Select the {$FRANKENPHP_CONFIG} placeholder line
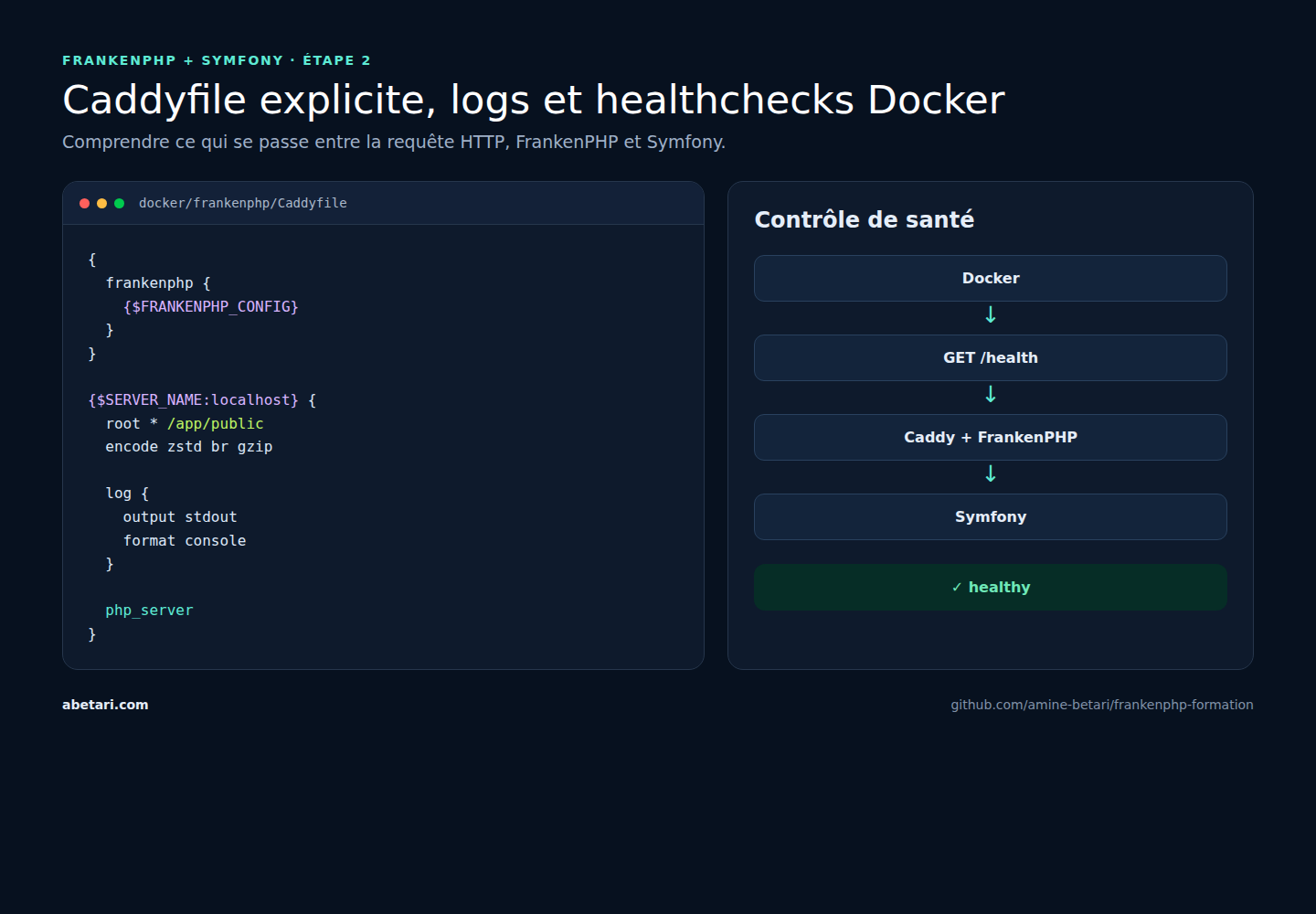1316x914 pixels. (211, 307)
